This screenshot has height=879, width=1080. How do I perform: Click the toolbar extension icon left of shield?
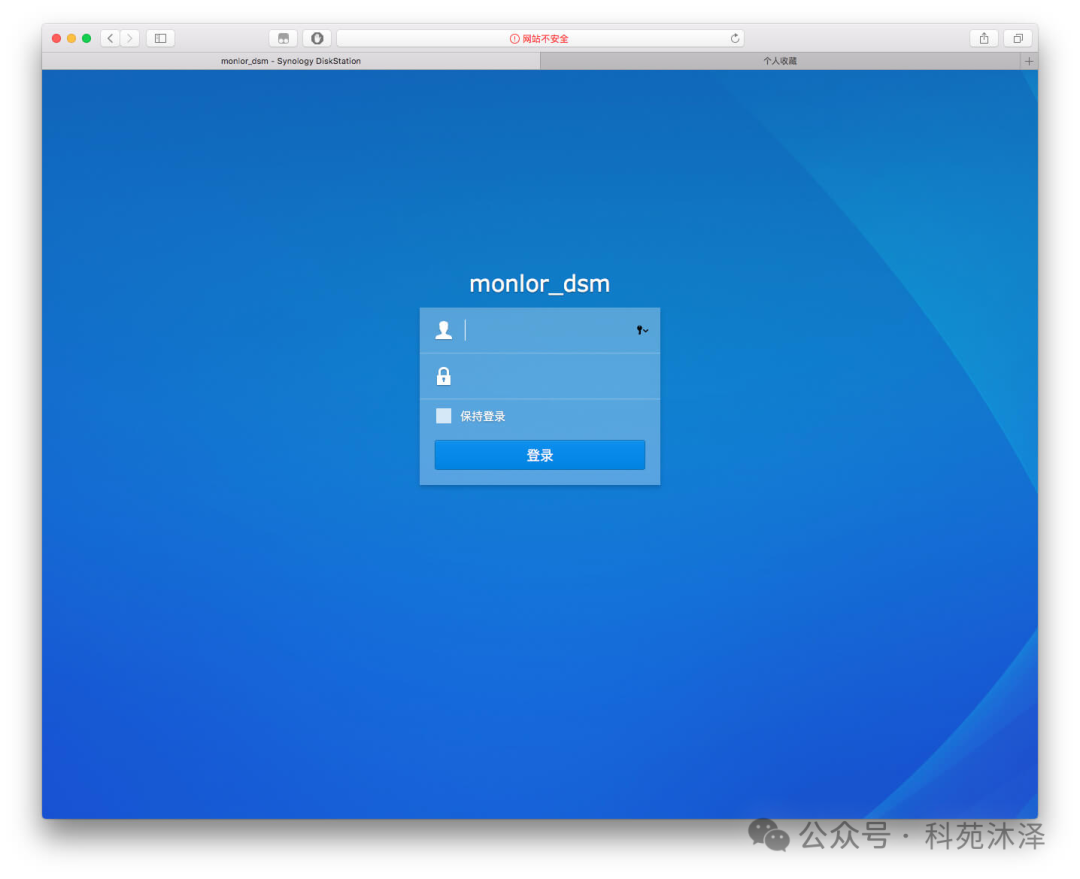pos(284,38)
